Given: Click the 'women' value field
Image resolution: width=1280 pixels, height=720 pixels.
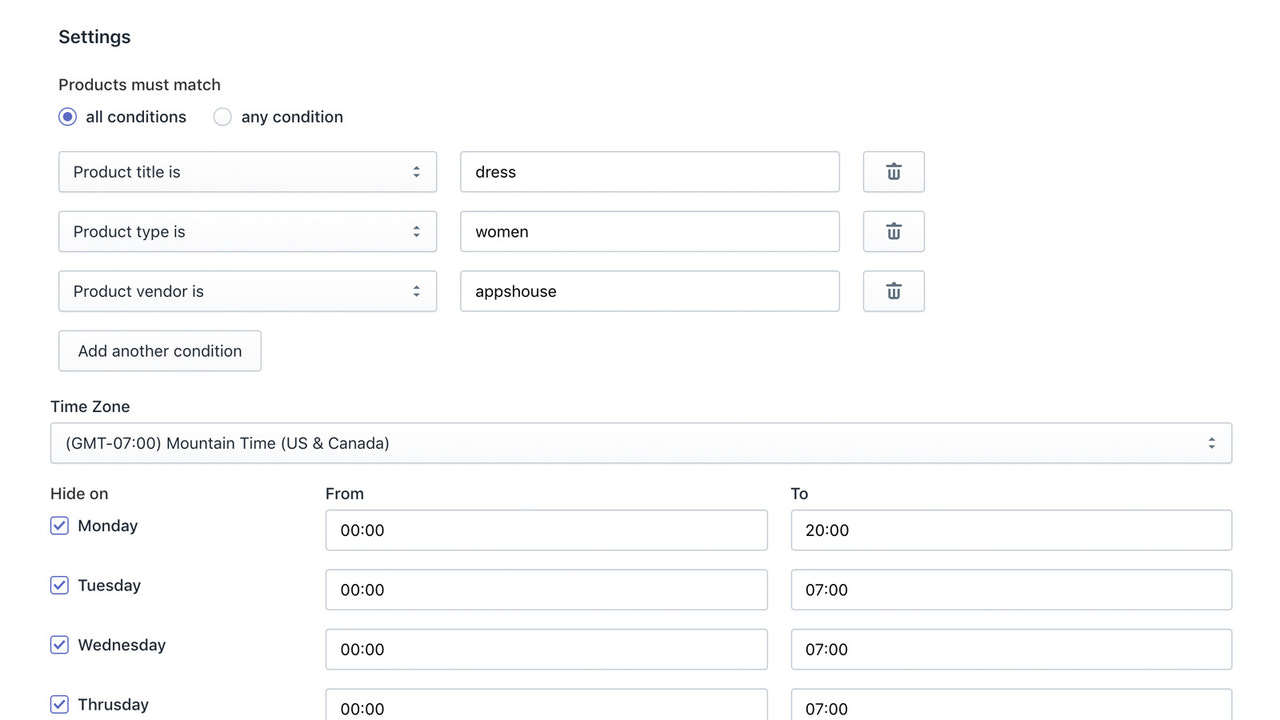Looking at the screenshot, I should pos(650,232).
